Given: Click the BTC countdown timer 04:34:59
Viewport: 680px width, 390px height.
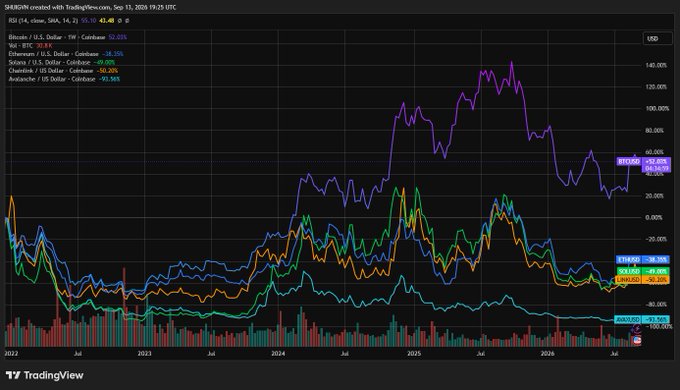Looking at the screenshot, I should pyautogui.click(x=656, y=169).
